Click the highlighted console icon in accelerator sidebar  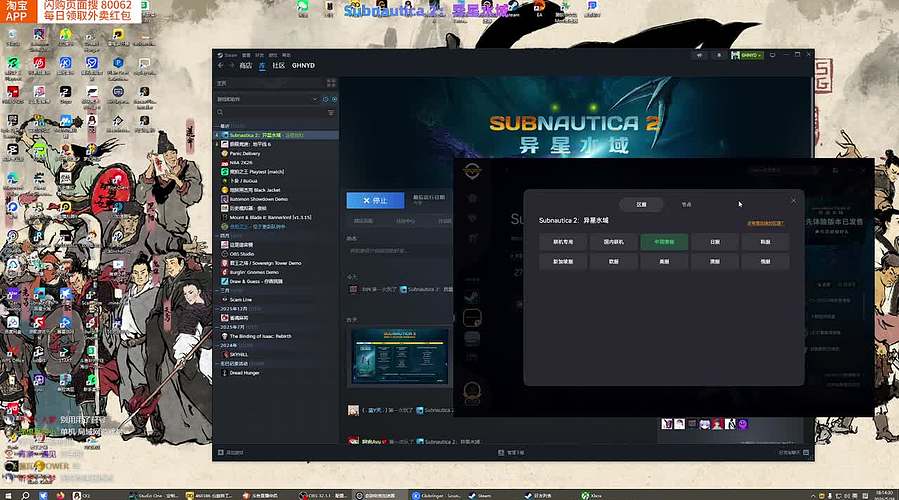[472, 317]
